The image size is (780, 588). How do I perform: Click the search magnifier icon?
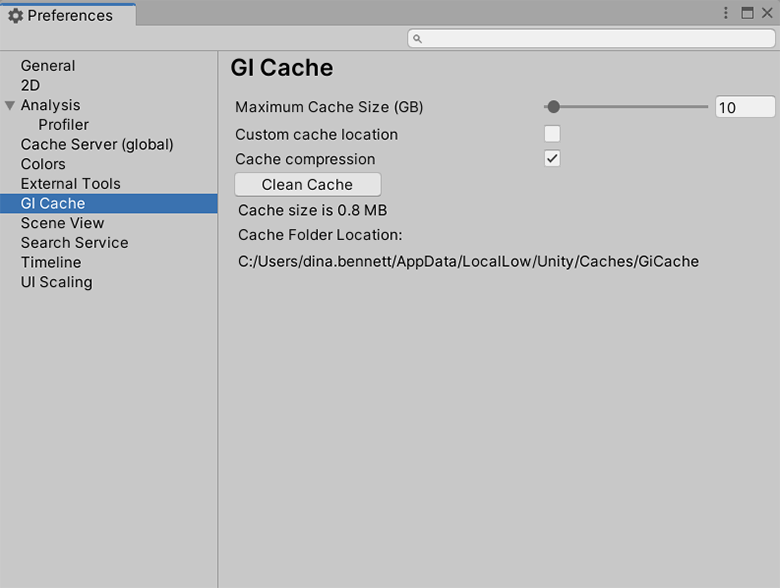click(417, 38)
